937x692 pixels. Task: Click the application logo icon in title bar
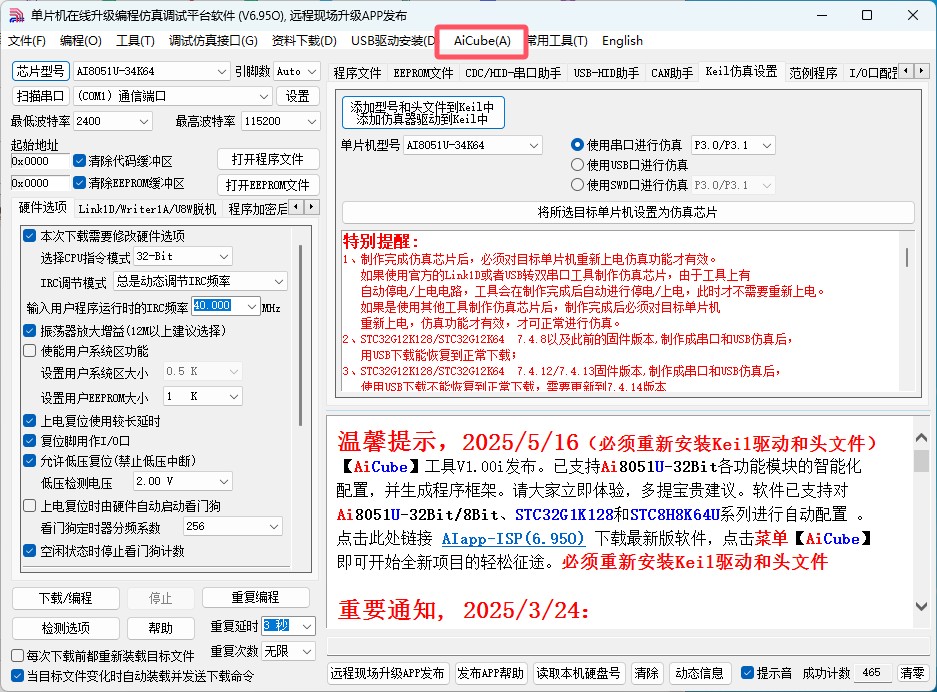pyautogui.click(x=16, y=15)
